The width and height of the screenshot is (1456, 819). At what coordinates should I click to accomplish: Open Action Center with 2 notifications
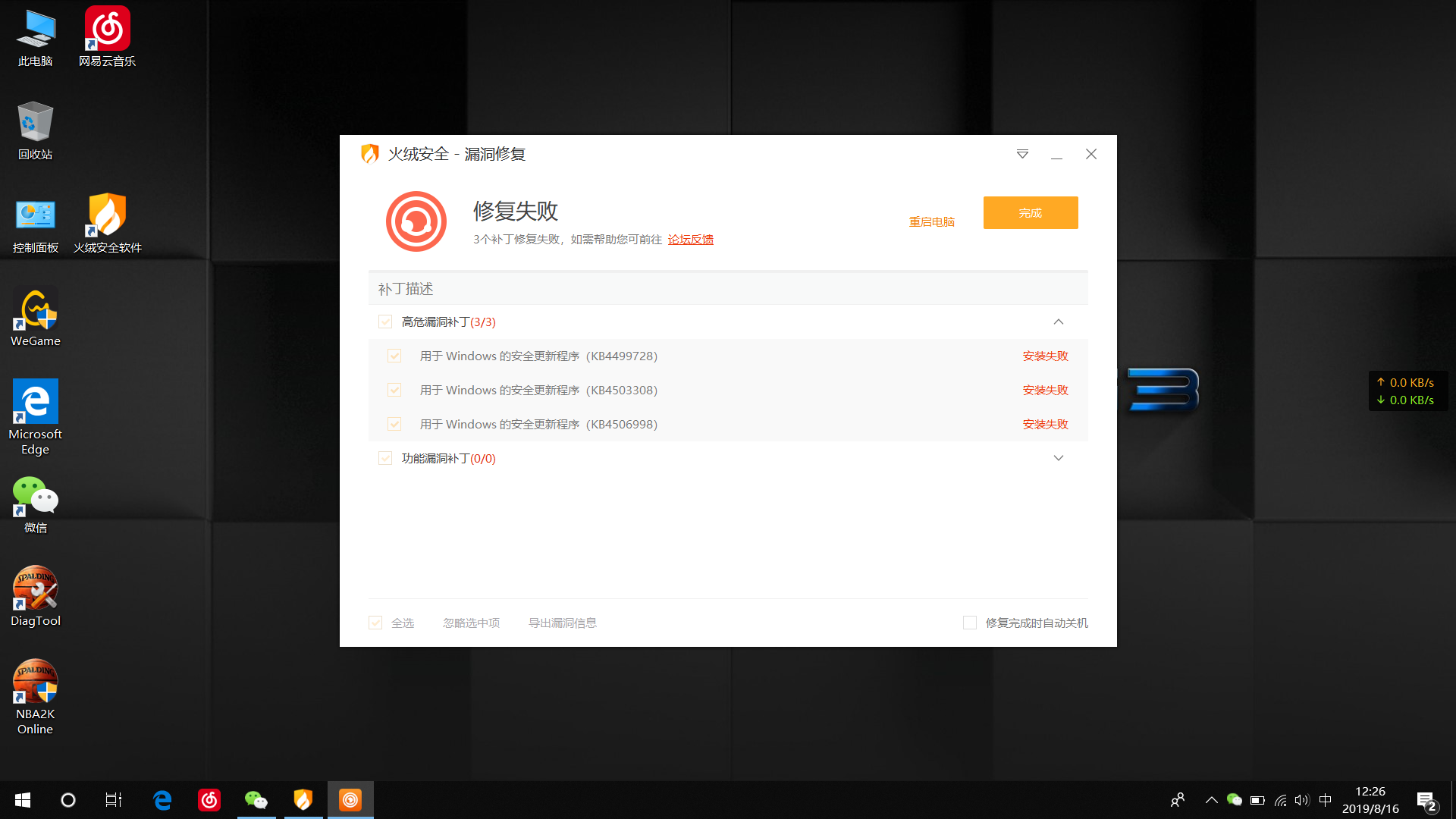[x=1426, y=799]
